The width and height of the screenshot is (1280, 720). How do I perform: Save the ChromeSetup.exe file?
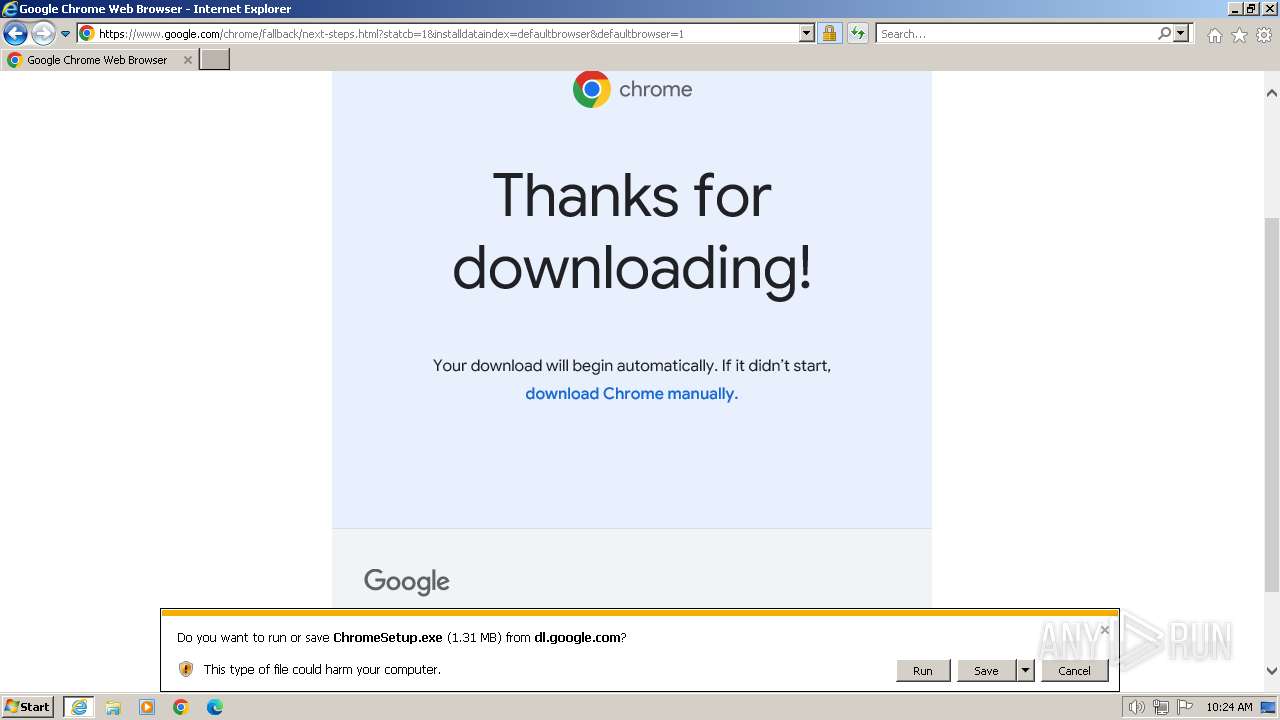pos(986,671)
